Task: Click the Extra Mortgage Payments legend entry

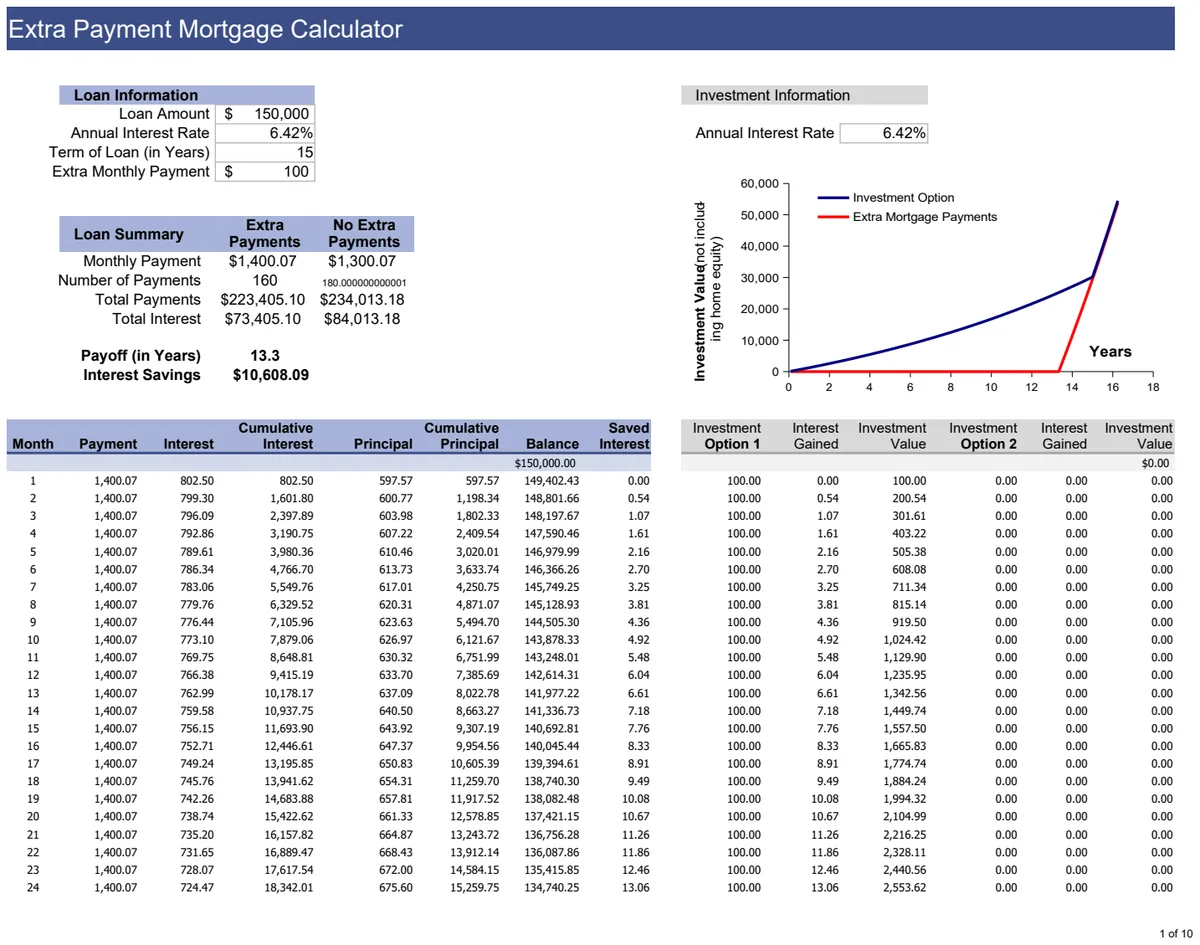Action: (x=924, y=216)
